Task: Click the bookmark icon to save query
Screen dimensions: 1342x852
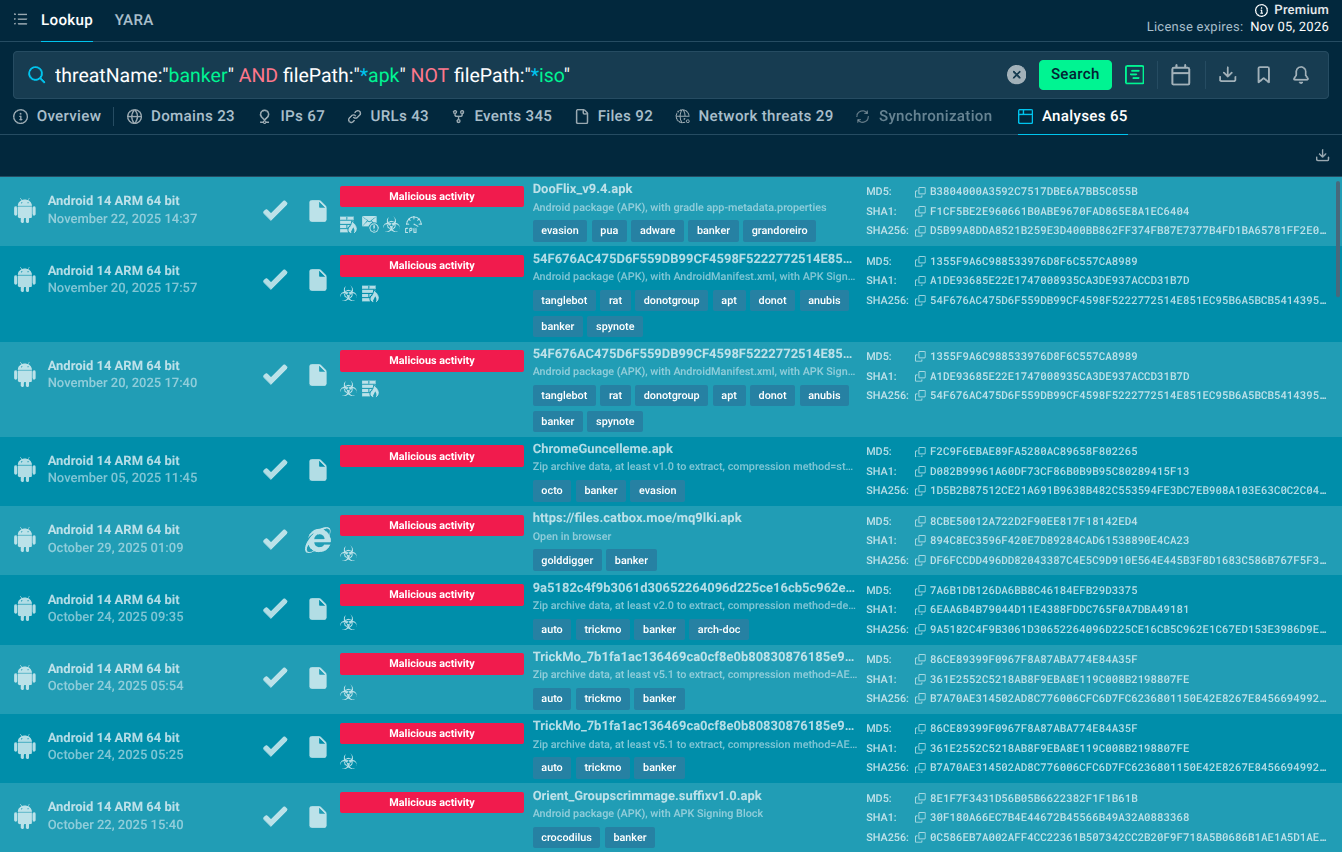Action: (1264, 75)
